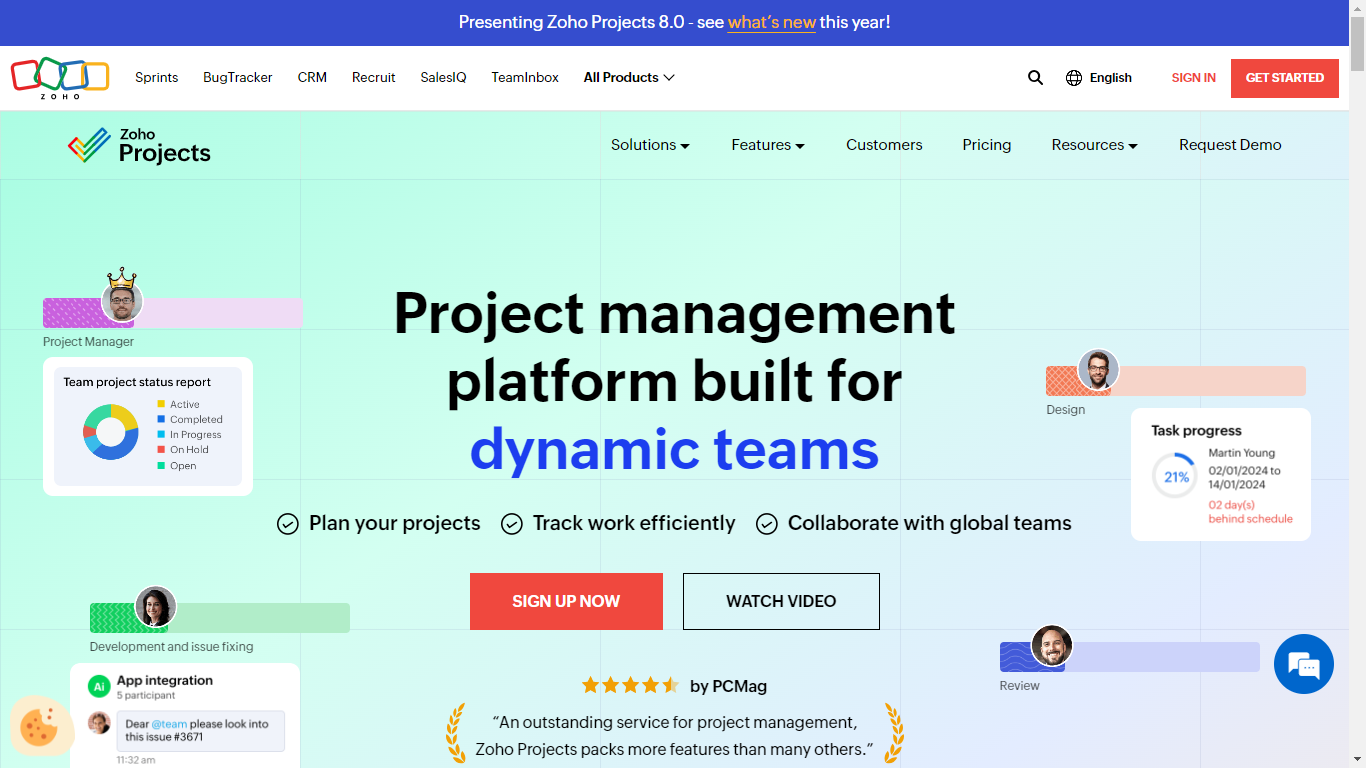Click the @team mention in message
The image size is (1366, 768).
coord(169,724)
